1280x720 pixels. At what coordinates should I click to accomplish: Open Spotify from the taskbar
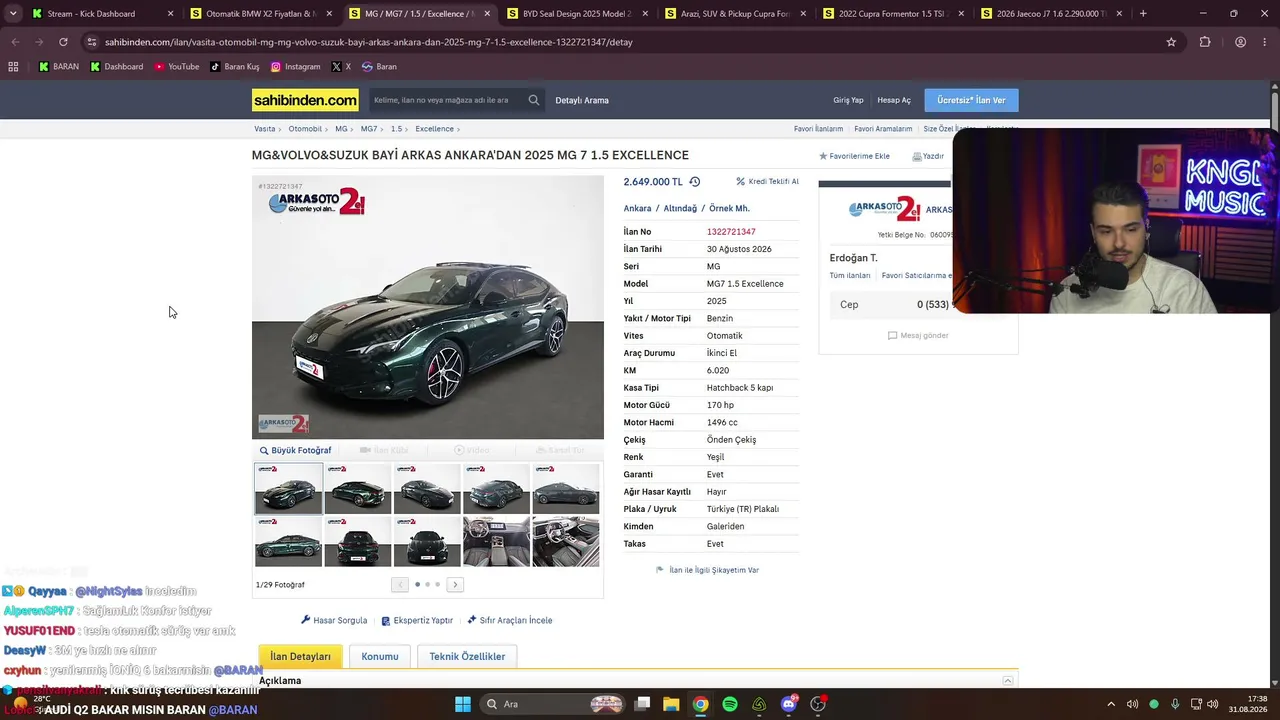click(x=730, y=704)
